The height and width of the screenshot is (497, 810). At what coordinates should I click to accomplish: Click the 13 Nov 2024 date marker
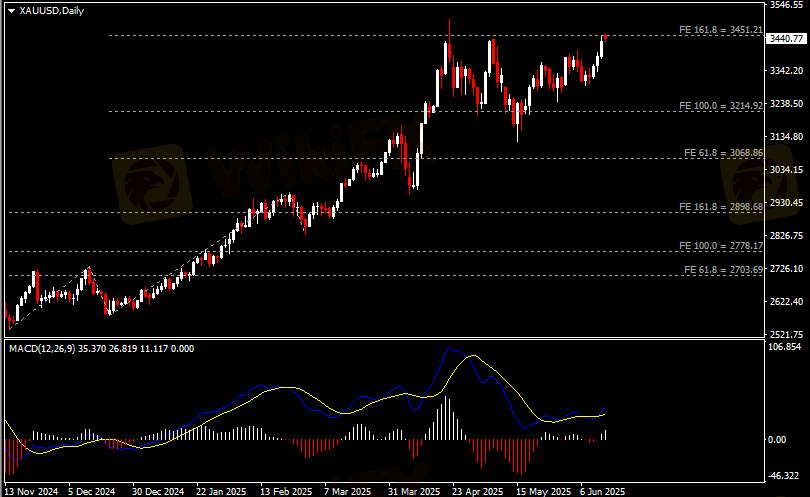pyautogui.click(x=32, y=491)
